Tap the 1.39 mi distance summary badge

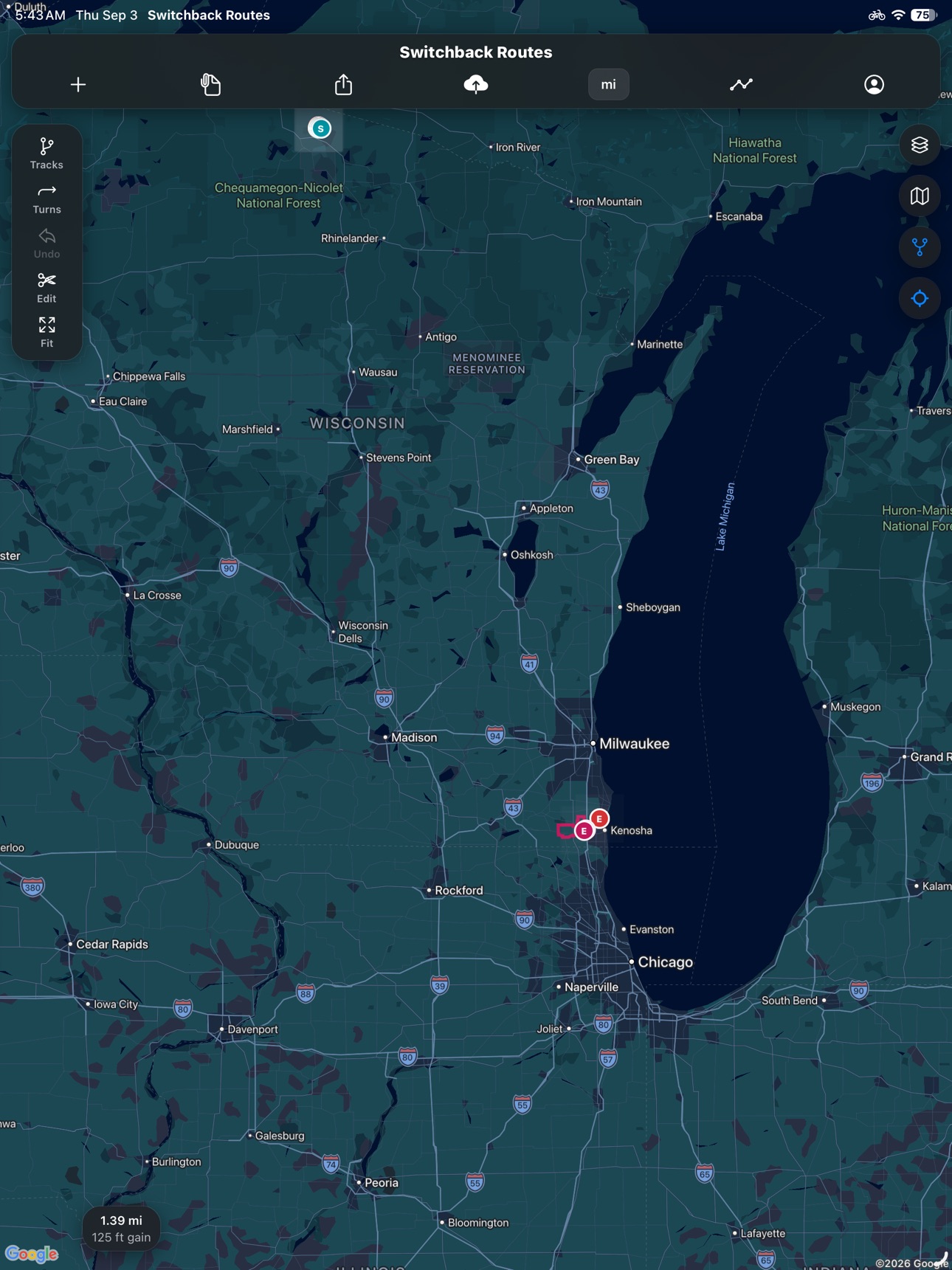(121, 1229)
